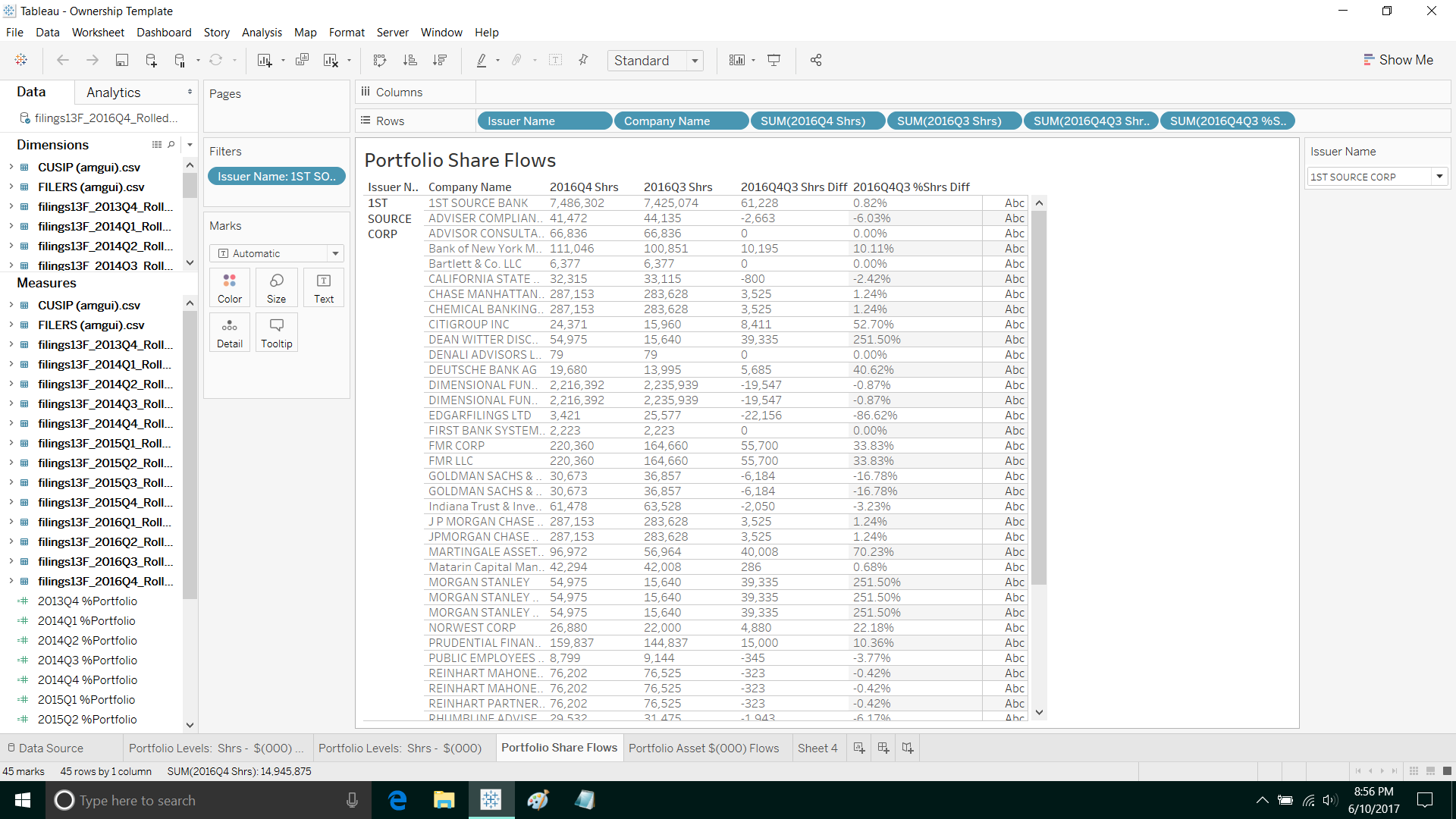This screenshot has width=1456, height=819.
Task: Click Sort Ascending toolbar icon
Action: click(x=409, y=61)
